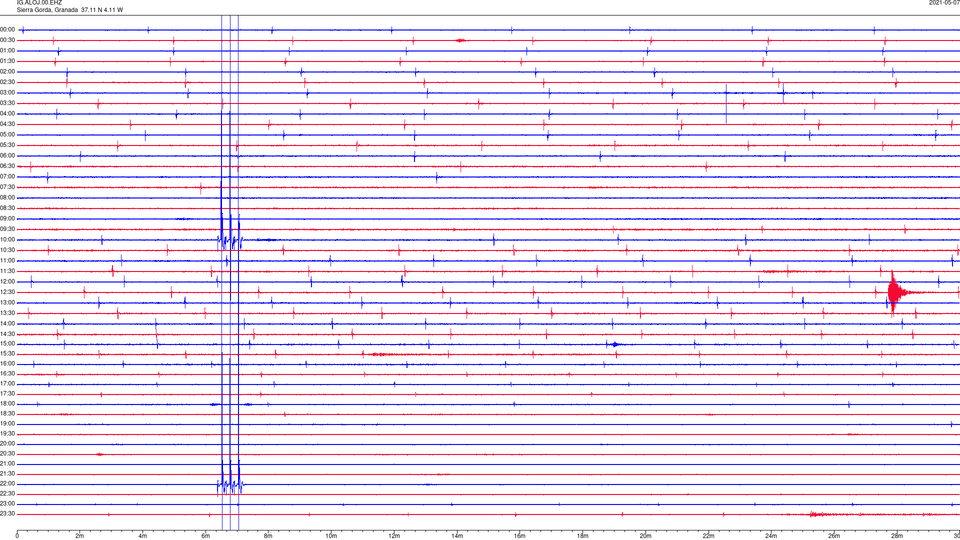
Task: Click the red tremor burst on the 23:30 trace
Action: pyautogui.click(x=818, y=514)
